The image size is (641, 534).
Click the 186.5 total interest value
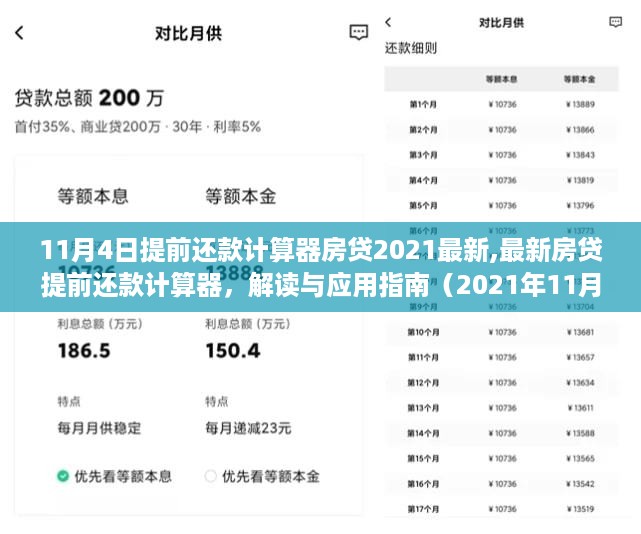(85, 349)
